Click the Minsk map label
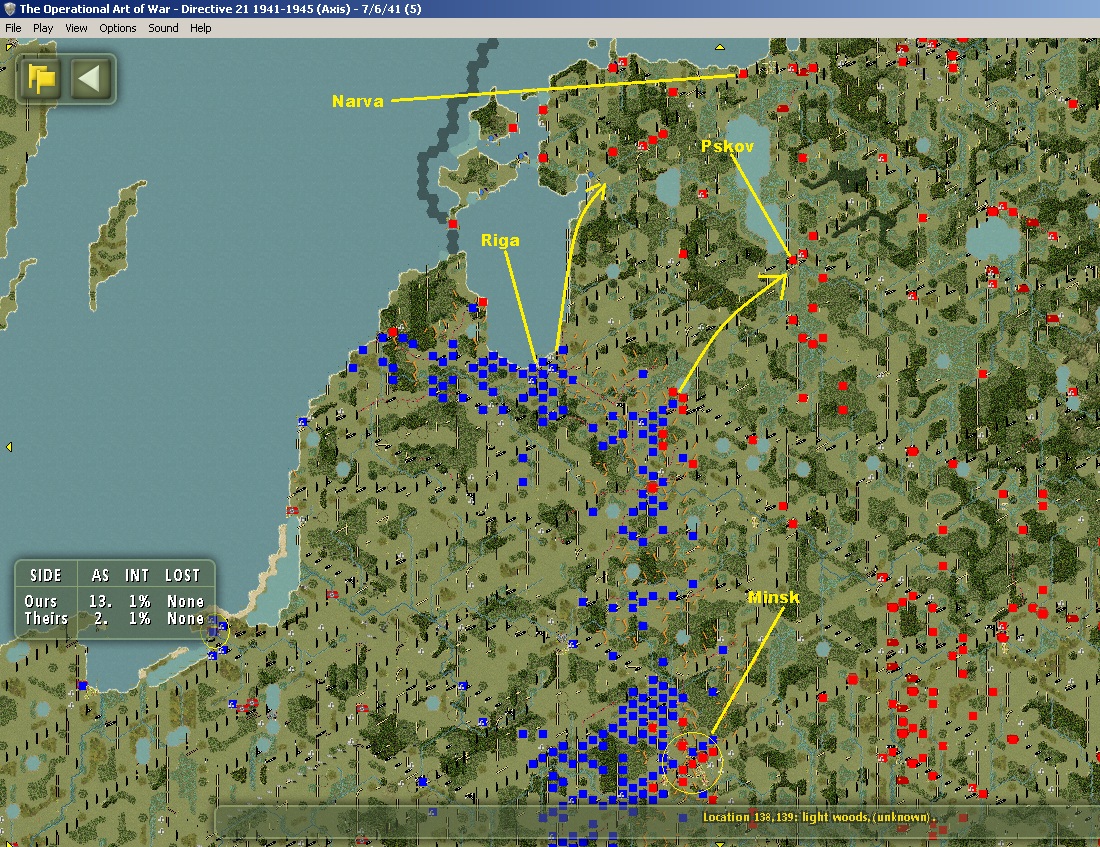Viewport: 1100px width, 847px height. [772, 597]
